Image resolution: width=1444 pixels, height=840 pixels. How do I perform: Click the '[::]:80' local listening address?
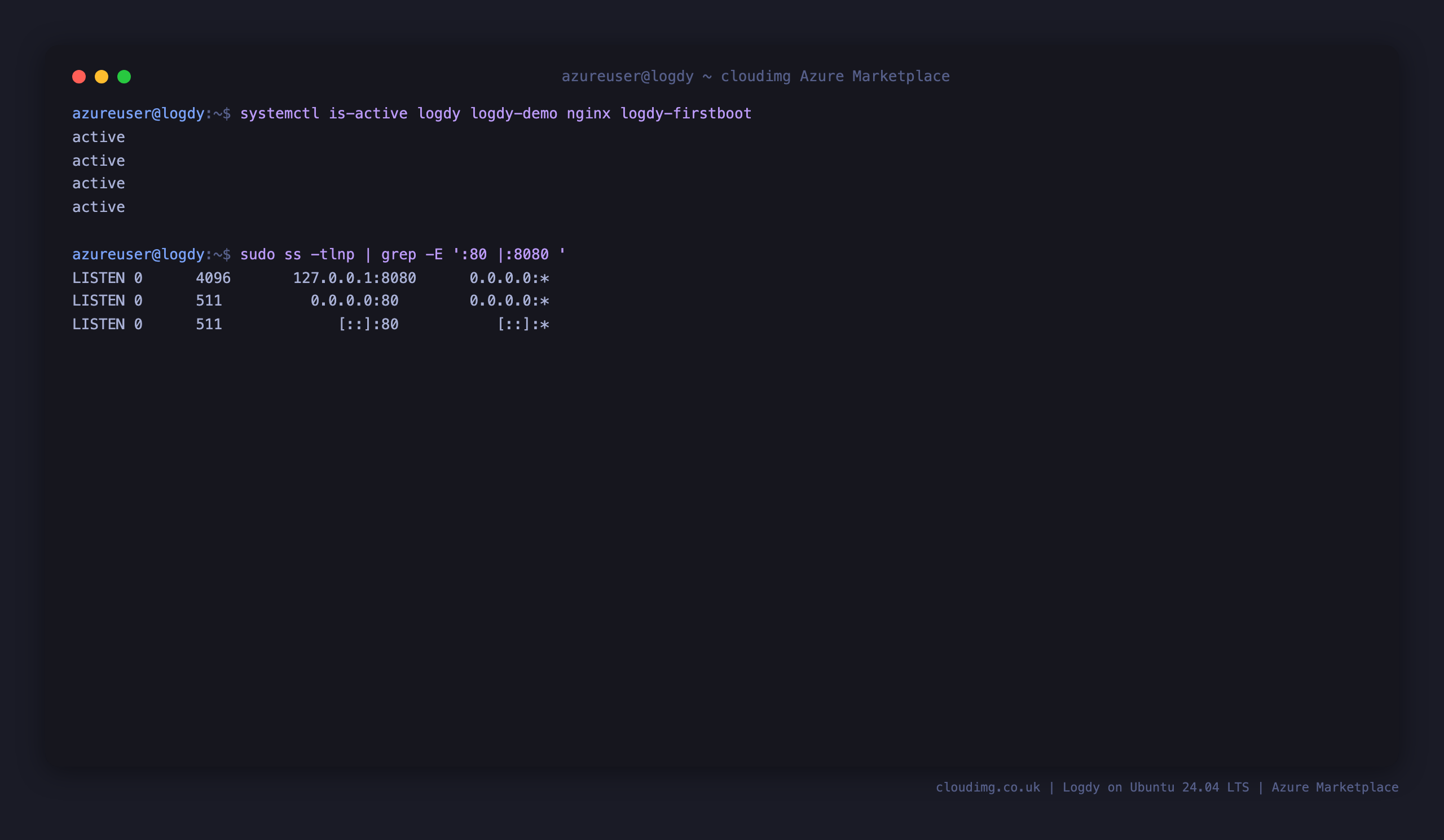[368, 324]
